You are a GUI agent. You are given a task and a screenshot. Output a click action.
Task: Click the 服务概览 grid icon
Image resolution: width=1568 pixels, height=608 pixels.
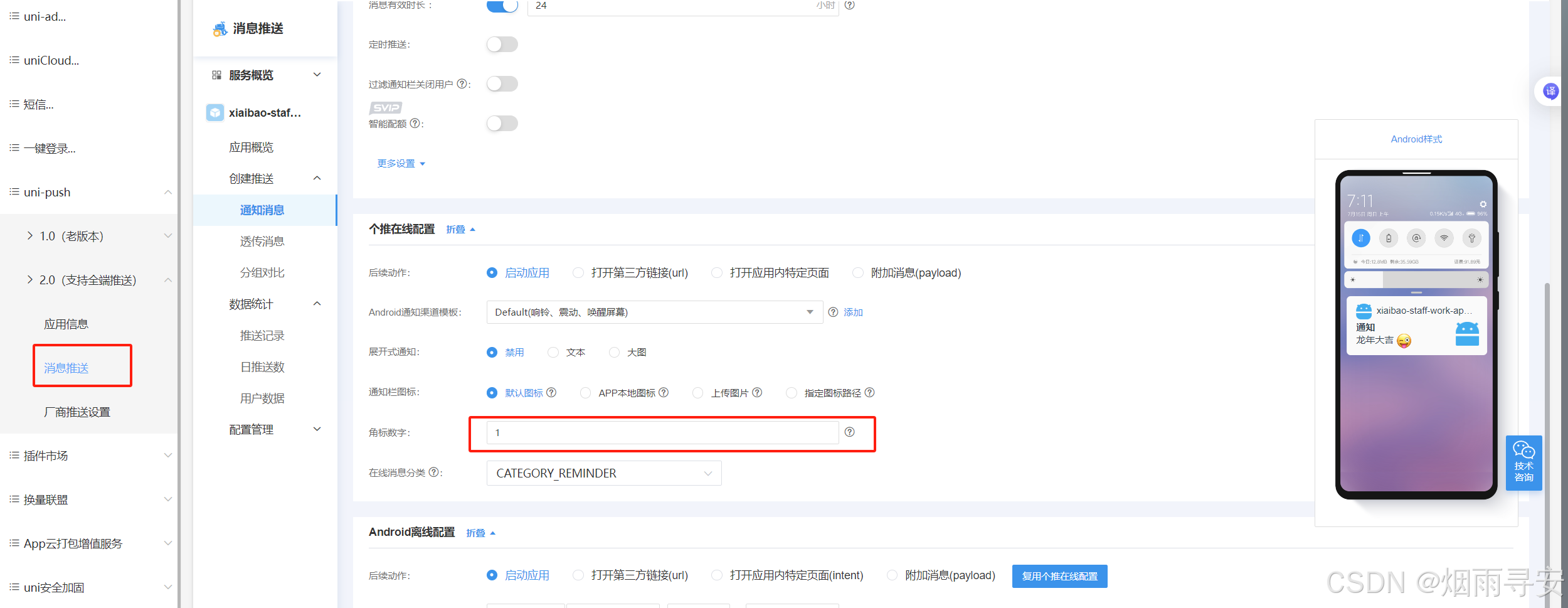[x=216, y=75]
